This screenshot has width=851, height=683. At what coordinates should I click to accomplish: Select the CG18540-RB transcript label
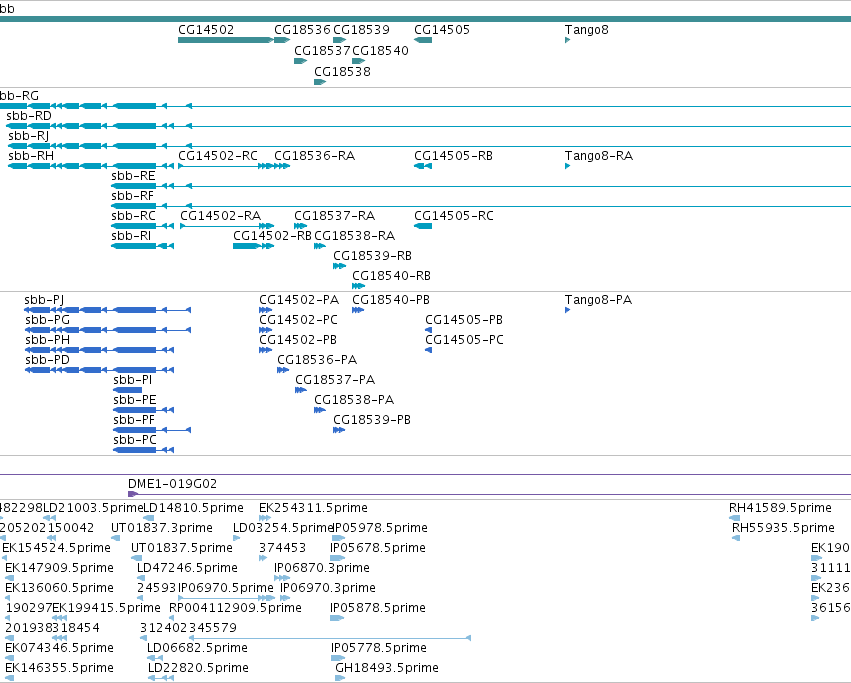[392, 276]
